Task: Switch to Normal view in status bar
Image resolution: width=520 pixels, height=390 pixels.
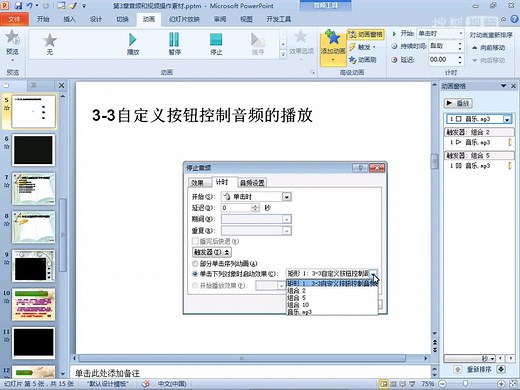Action: click(384, 384)
